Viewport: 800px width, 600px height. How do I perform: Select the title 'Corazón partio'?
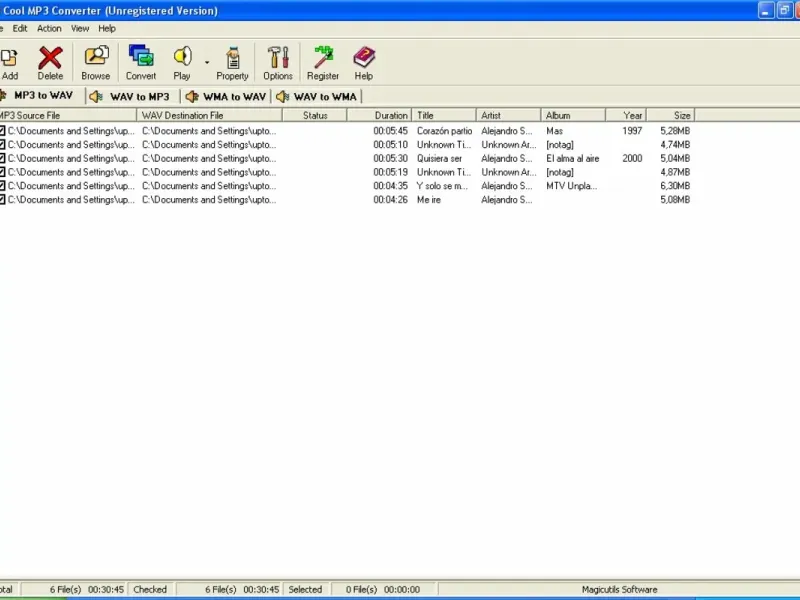click(x=444, y=131)
